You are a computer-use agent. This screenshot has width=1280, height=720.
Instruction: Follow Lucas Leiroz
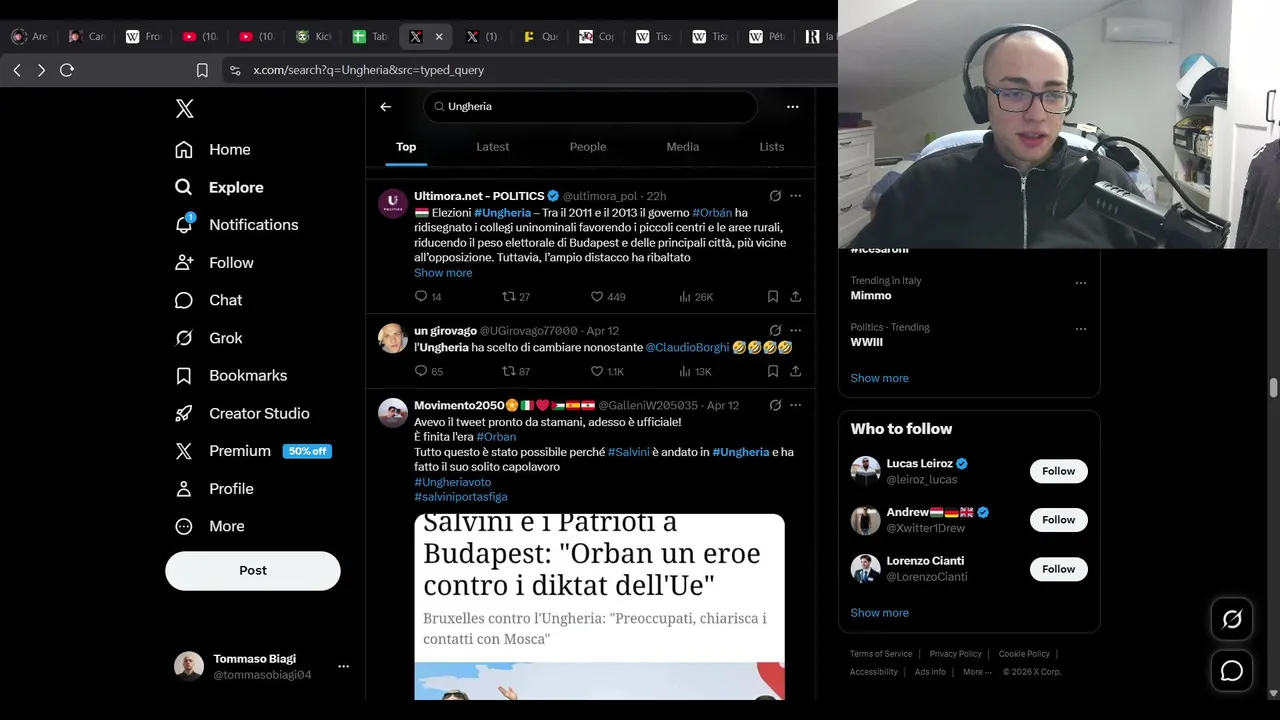point(1058,471)
